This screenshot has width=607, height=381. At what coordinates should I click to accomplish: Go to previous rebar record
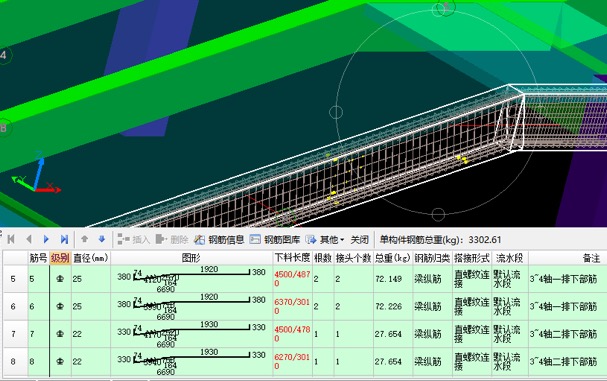tap(29, 239)
